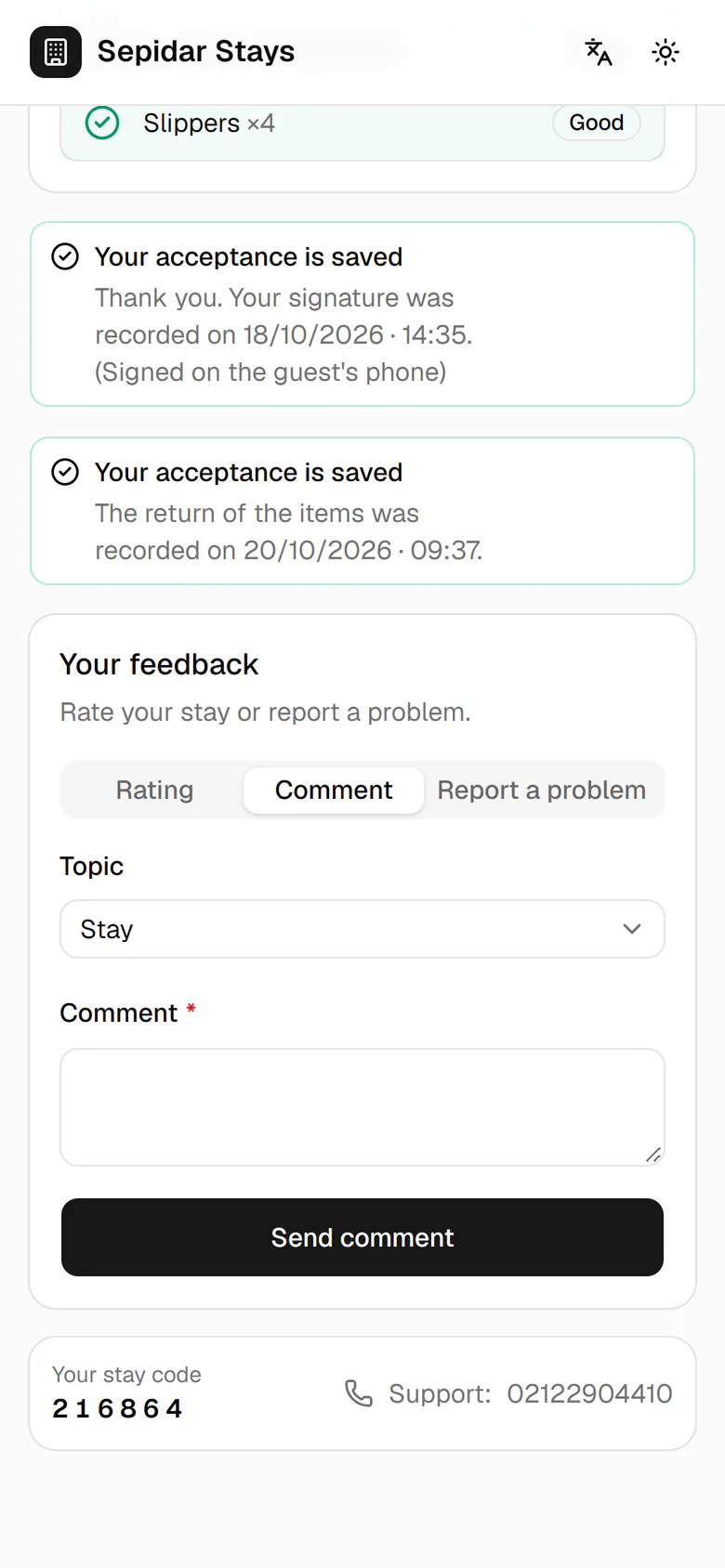Click the green check icon beside Slippers

tap(102, 123)
